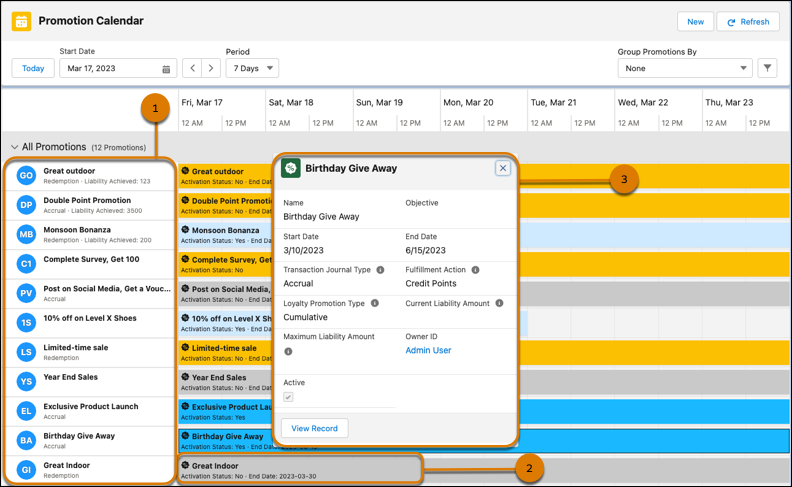
Task: Click the EL avatar for Exclusive Product Launch
Action: coord(26,411)
